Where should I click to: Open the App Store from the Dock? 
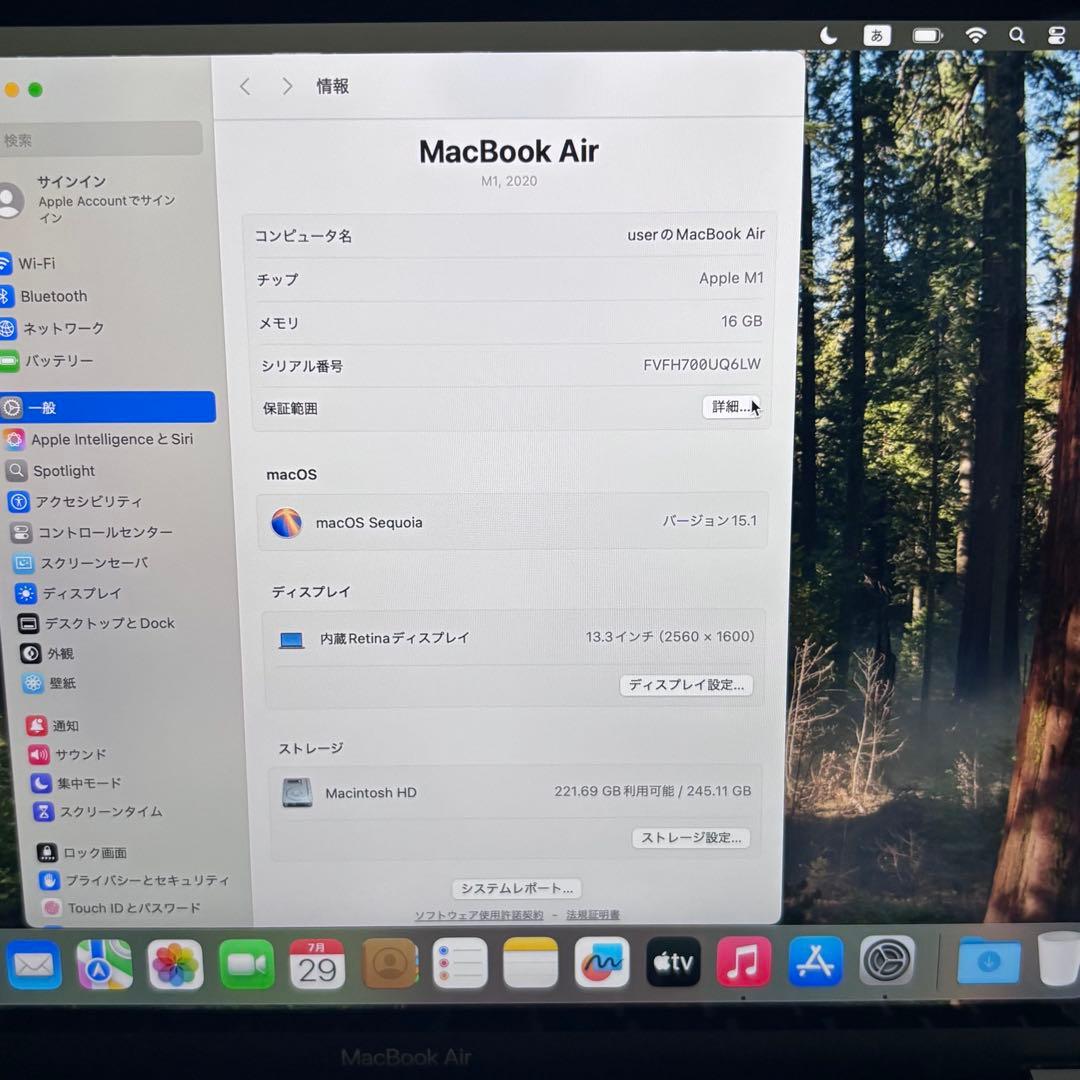[815, 962]
